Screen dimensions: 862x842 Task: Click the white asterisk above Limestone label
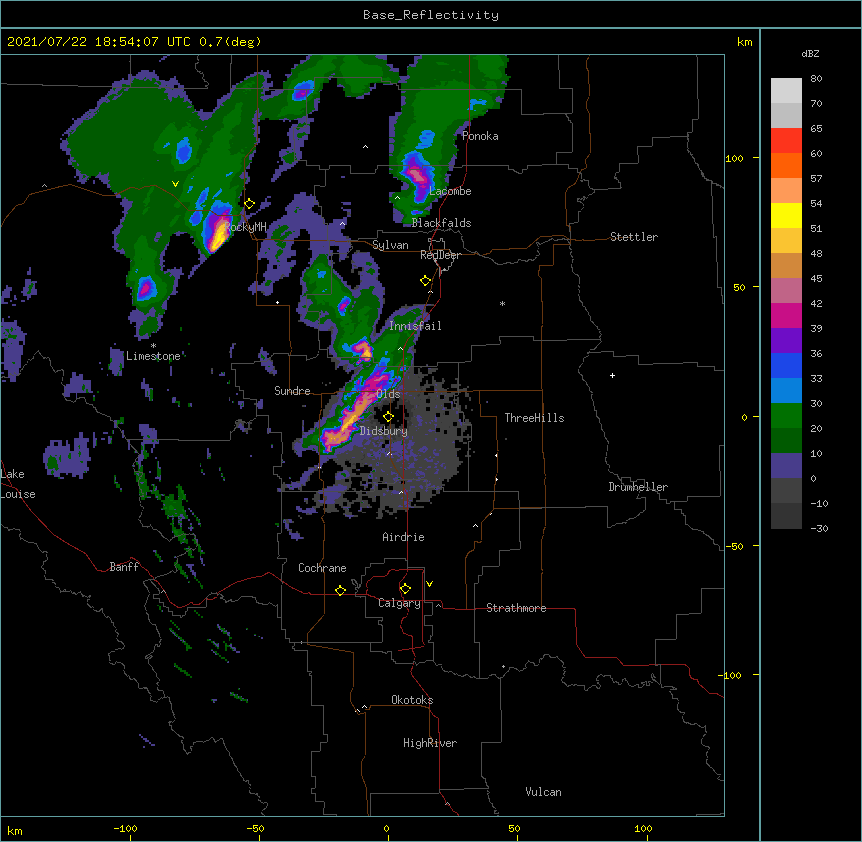click(153, 346)
